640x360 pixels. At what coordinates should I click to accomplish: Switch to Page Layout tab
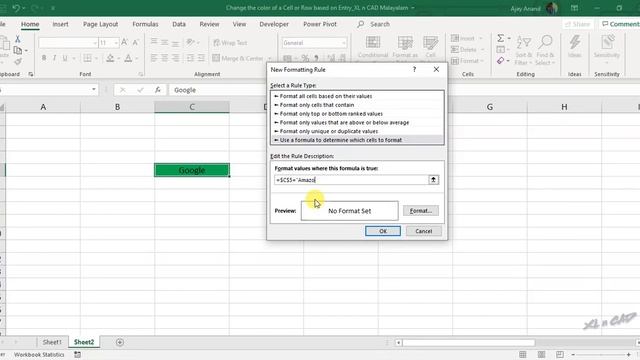(100, 24)
